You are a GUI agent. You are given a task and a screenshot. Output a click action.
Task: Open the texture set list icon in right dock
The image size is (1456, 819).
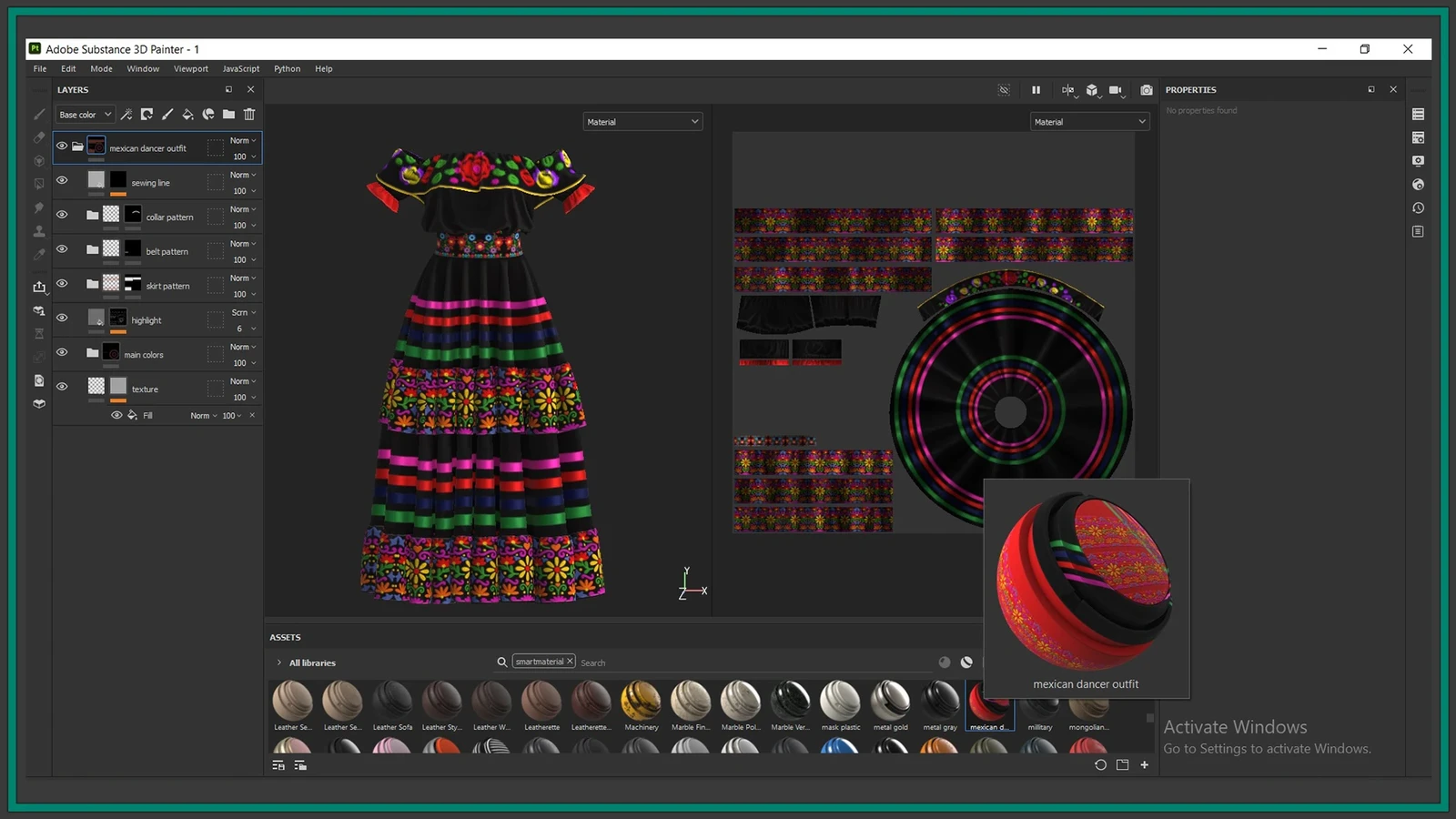[x=1418, y=115]
